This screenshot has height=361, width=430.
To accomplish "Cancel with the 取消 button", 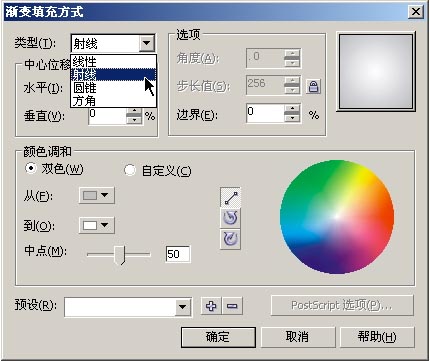I will [x=298, y=337].
